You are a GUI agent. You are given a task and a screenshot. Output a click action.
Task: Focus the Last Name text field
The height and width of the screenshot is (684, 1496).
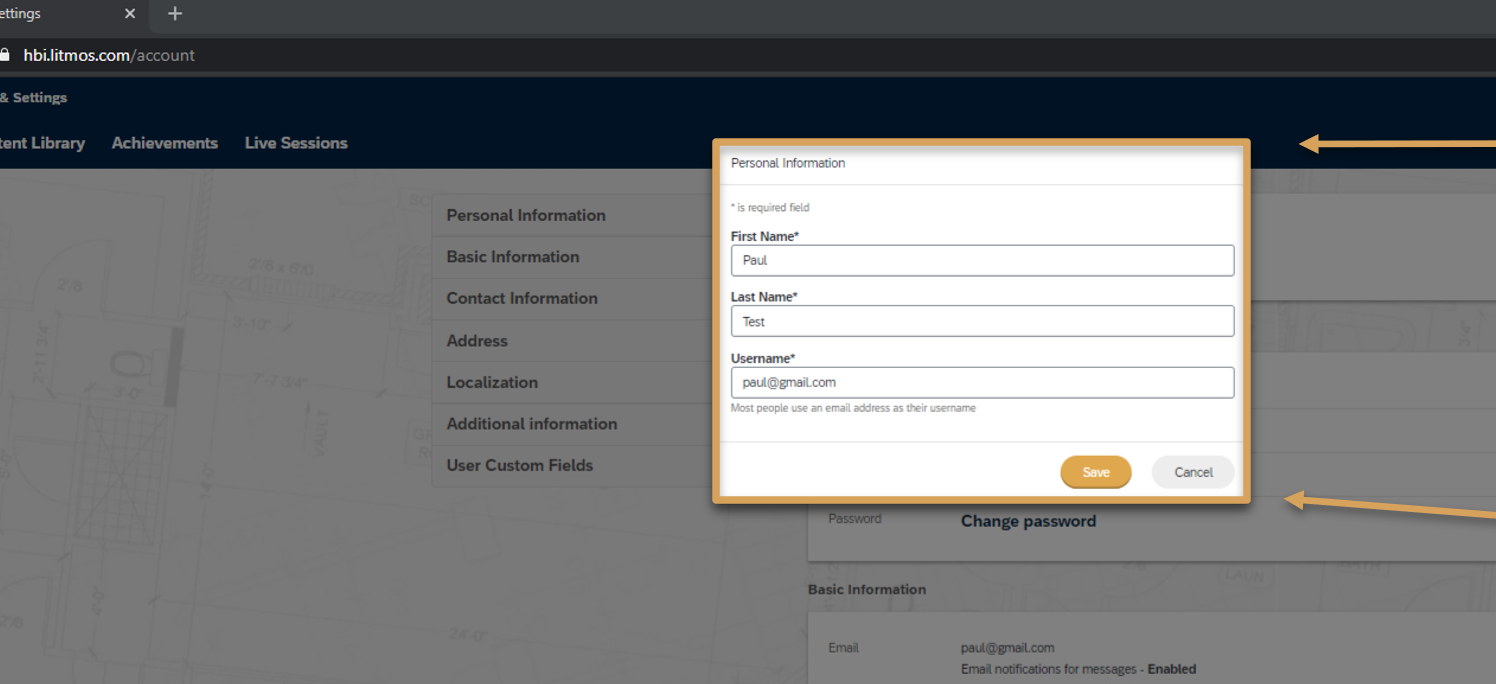[x=982, y=321]
